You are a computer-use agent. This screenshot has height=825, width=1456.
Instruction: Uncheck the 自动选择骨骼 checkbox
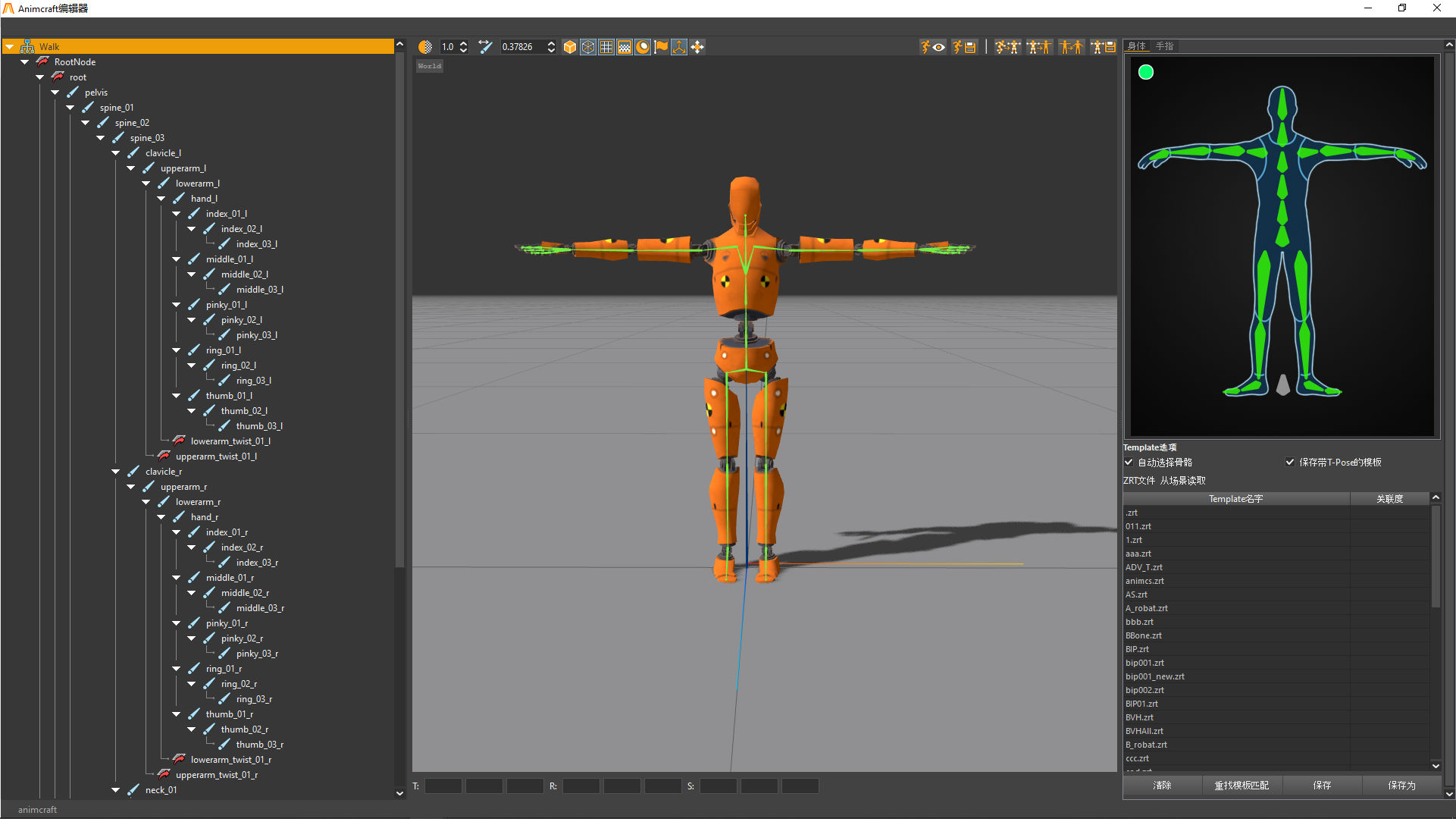click(x=1129, y=462)
